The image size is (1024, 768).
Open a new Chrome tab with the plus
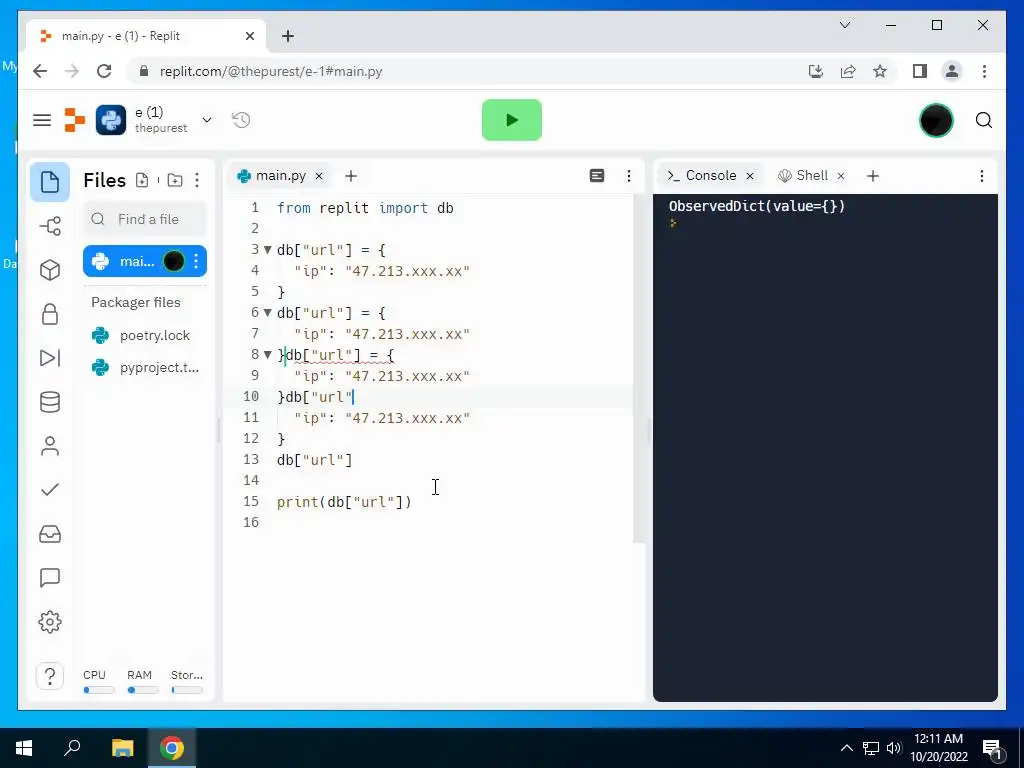(288, 36)
